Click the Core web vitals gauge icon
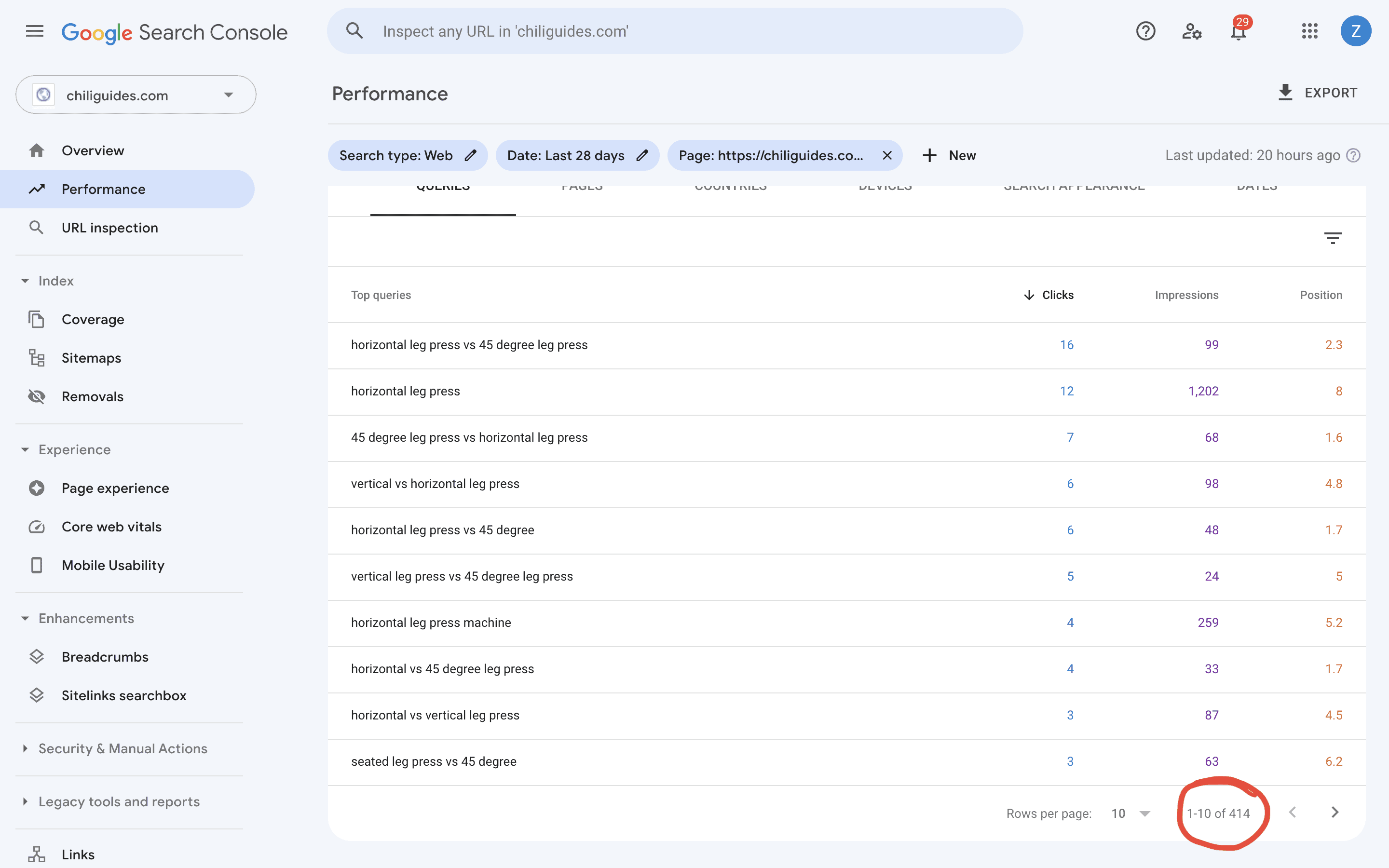 coord(37,527)
